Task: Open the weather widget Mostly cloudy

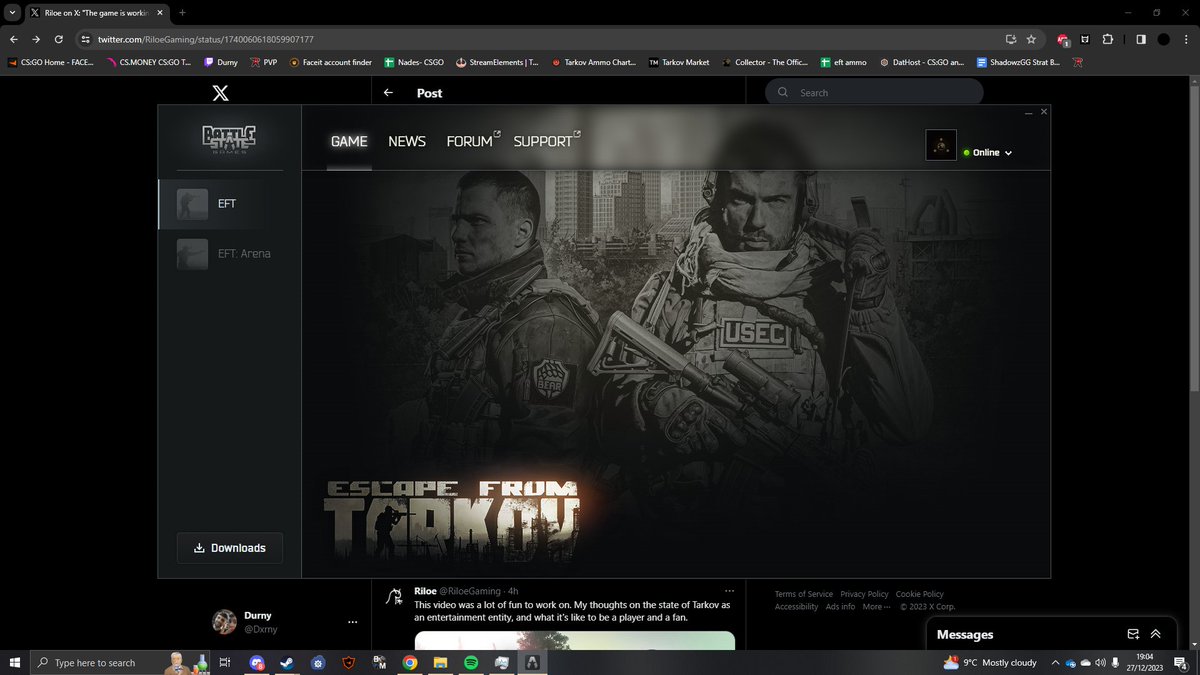Action: tap(990, 662)
